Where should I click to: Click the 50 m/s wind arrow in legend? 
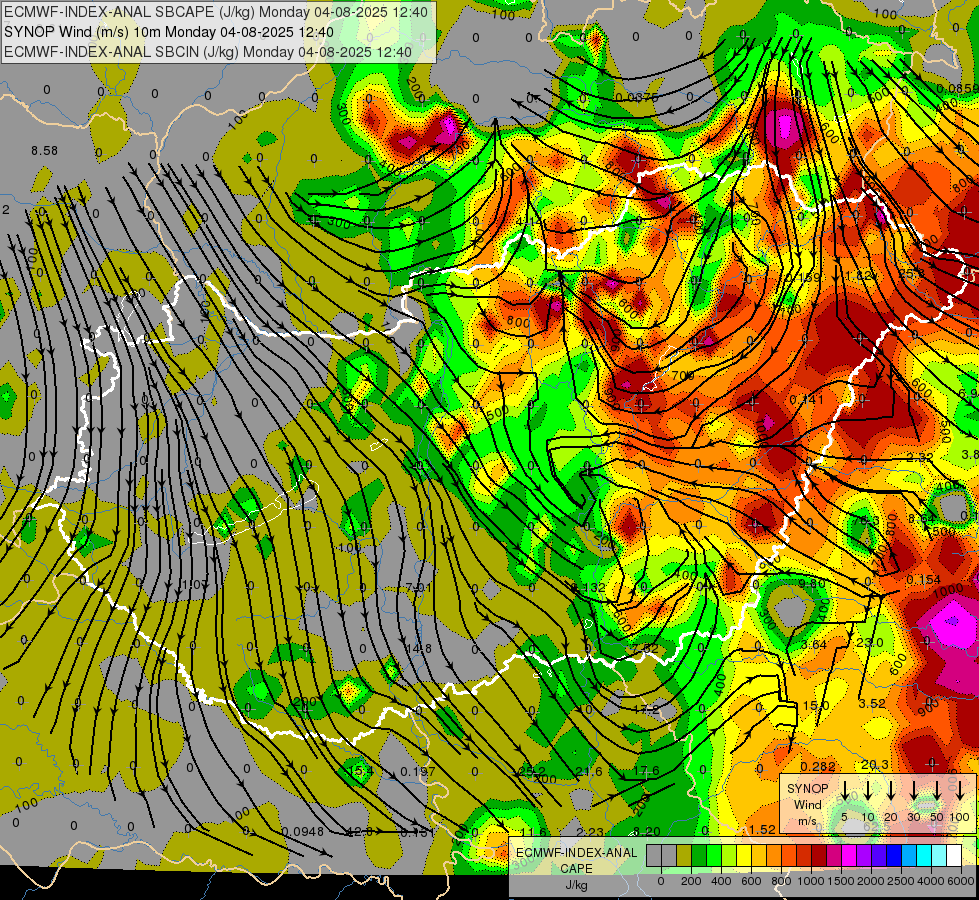click(937, 791)
